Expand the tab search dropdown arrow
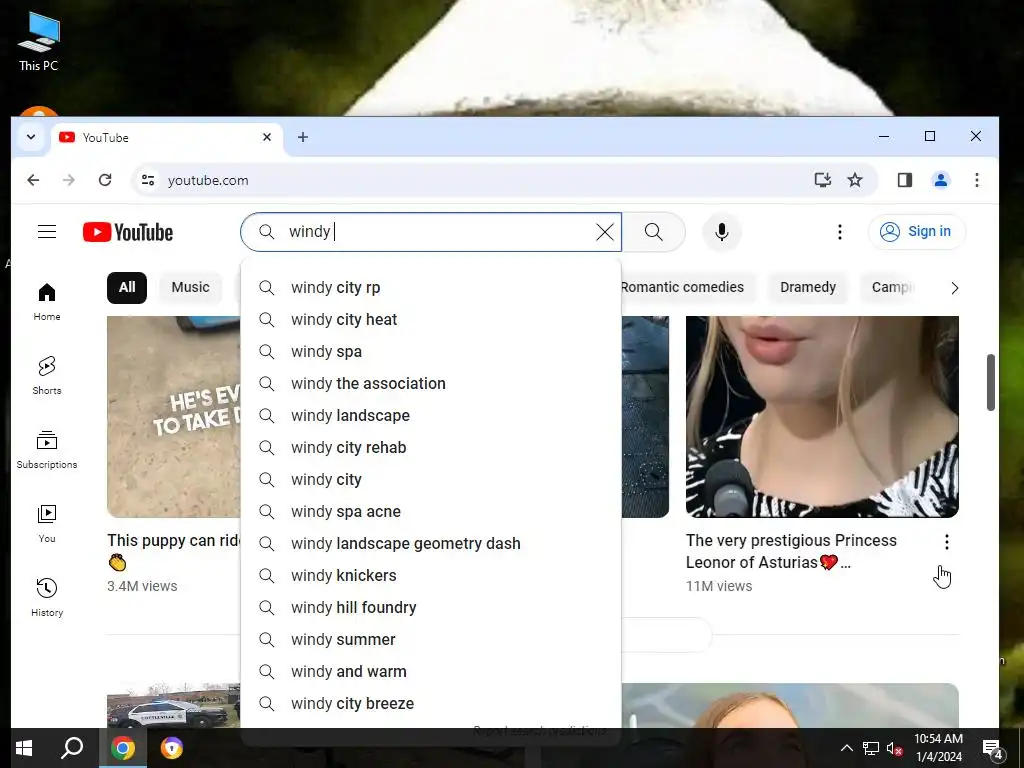Screen dimensions: 1024x768 [31, 137]
